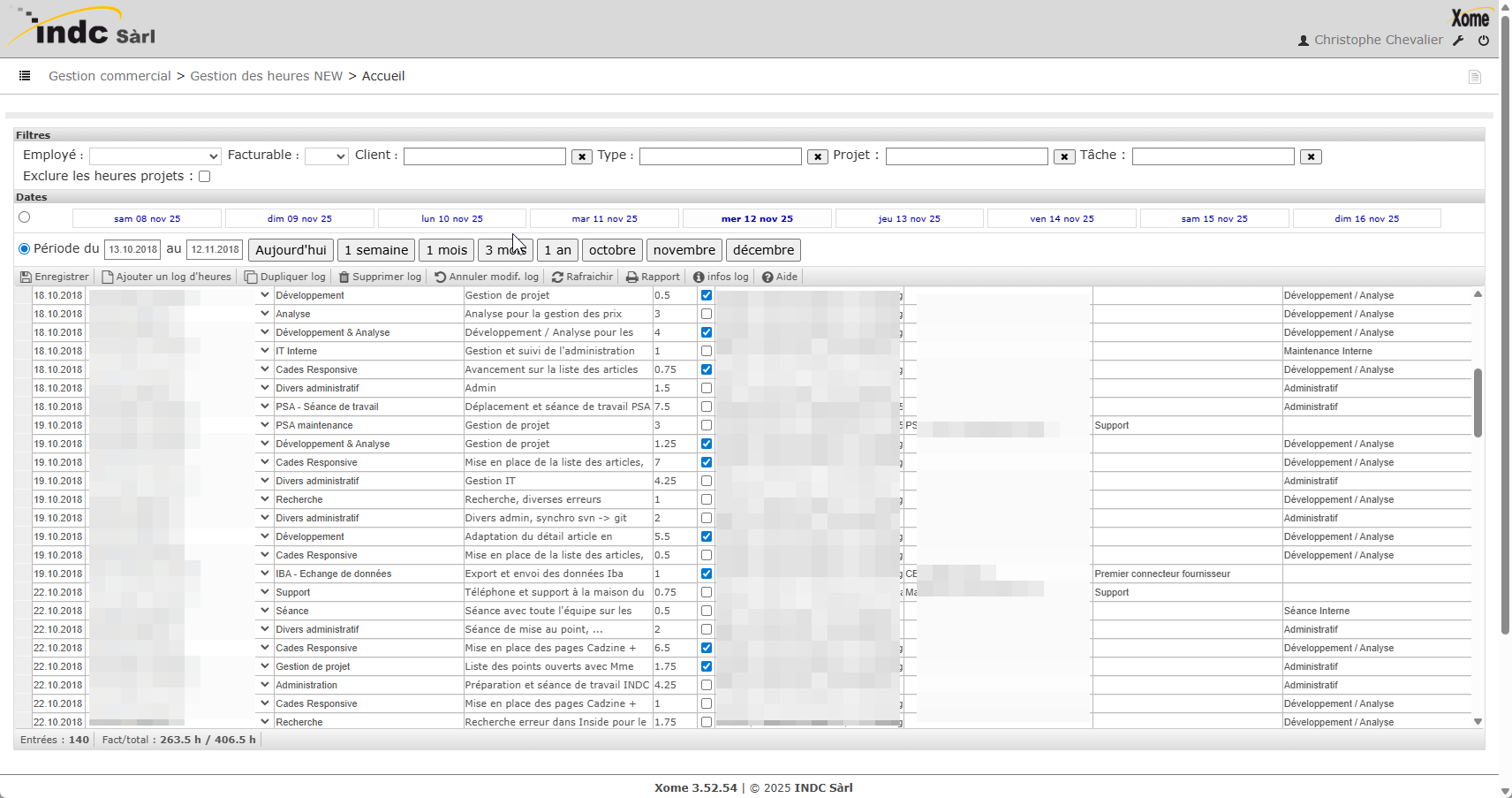Image resolution: width=1512 pixels, height=798 pixels.
Task: Select the novembre period button
Action: pyautogui.click(x=684, y=250)
